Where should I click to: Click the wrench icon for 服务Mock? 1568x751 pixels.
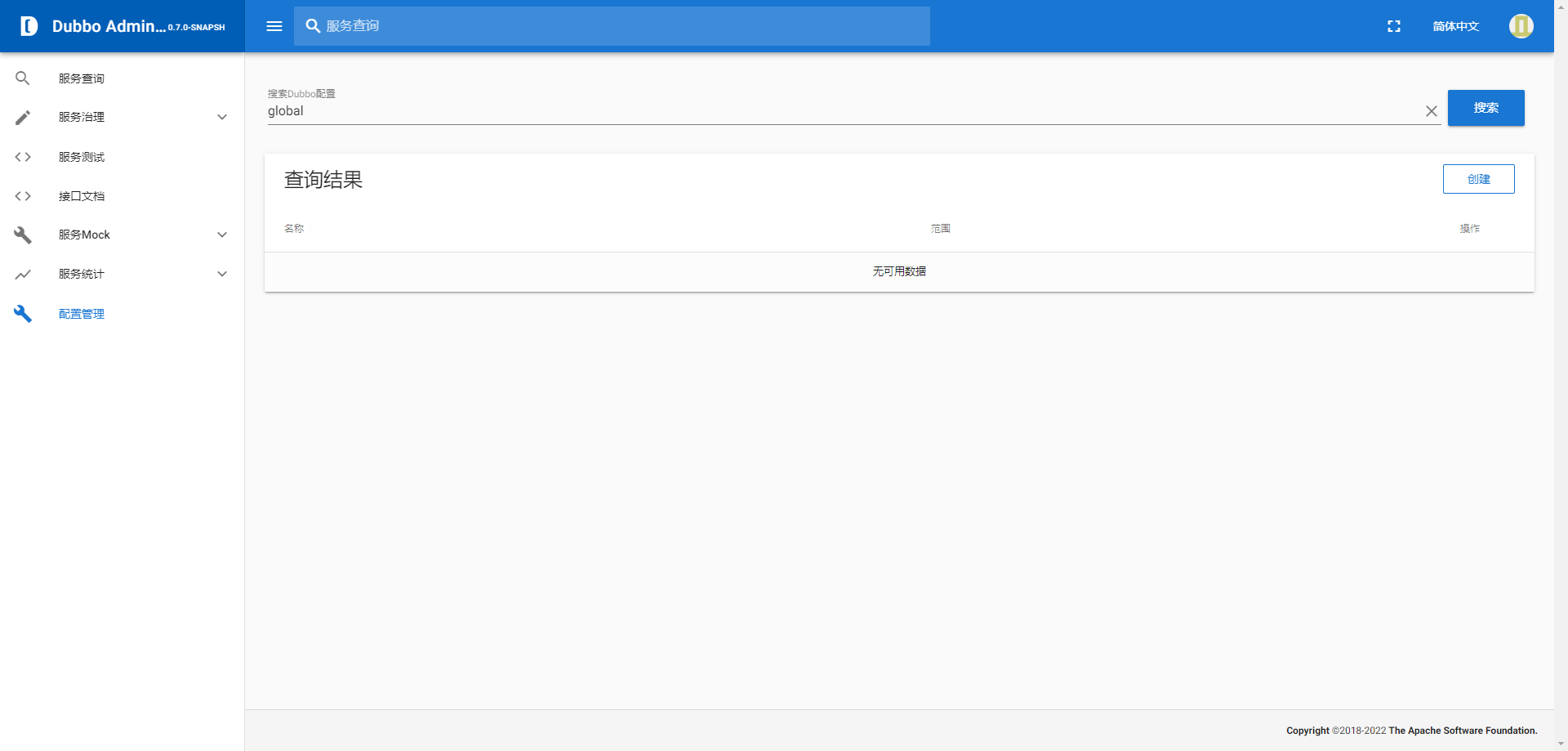tap(23, 235)
